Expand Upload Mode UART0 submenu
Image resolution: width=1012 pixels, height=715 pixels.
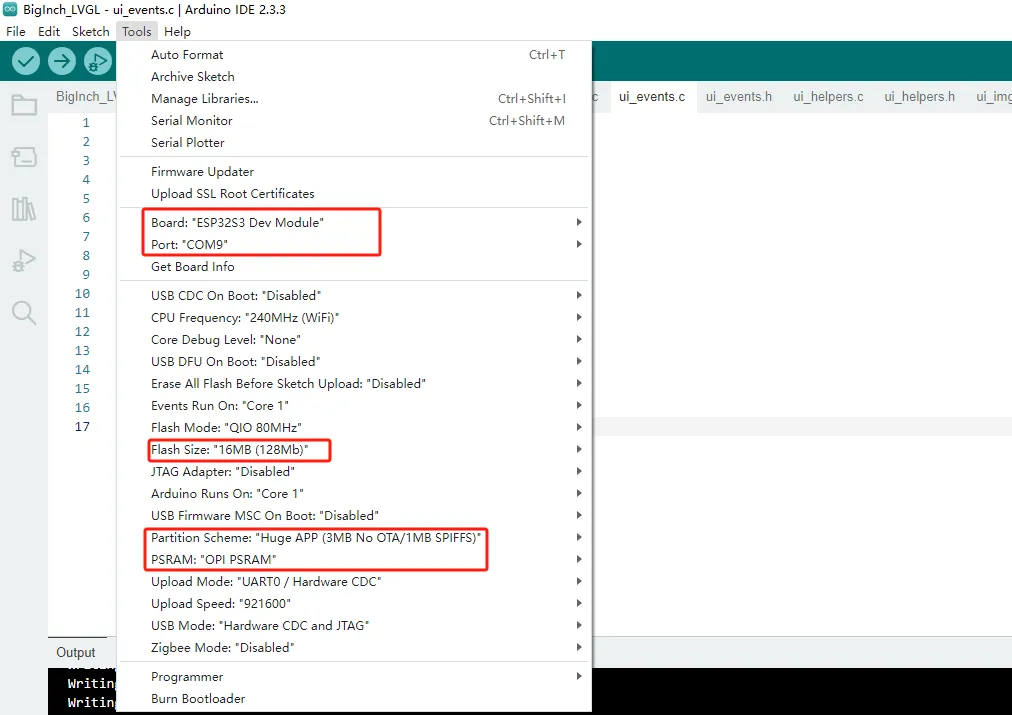pos(354,581)
